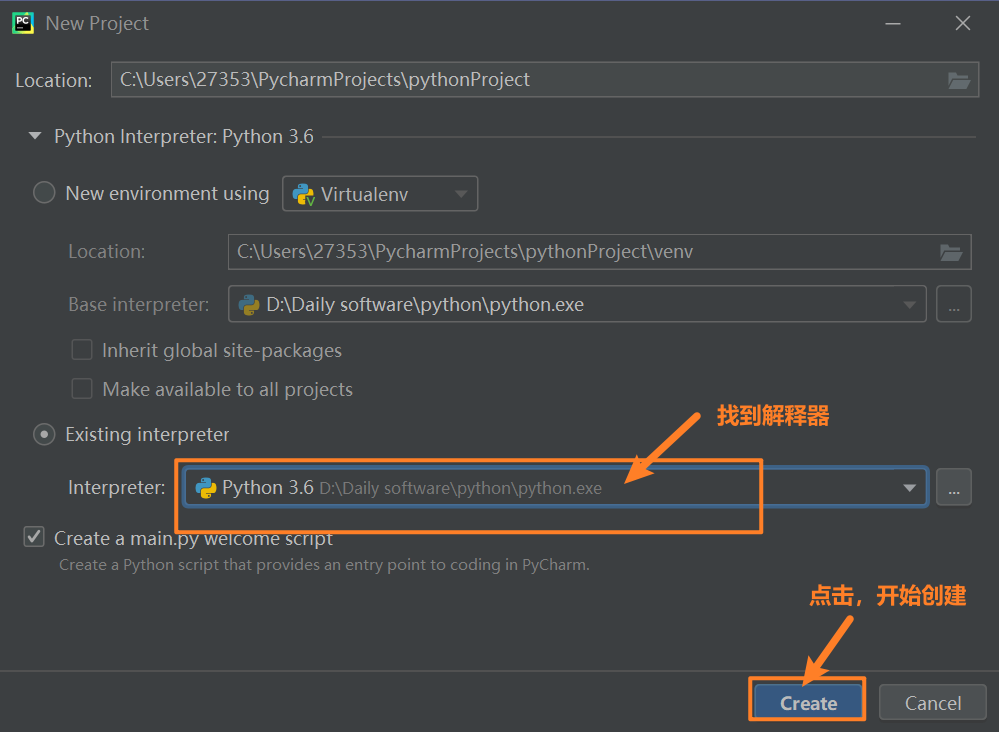
Task: Click the Python icon in the Interpreter field
Action: coord(205,488)
